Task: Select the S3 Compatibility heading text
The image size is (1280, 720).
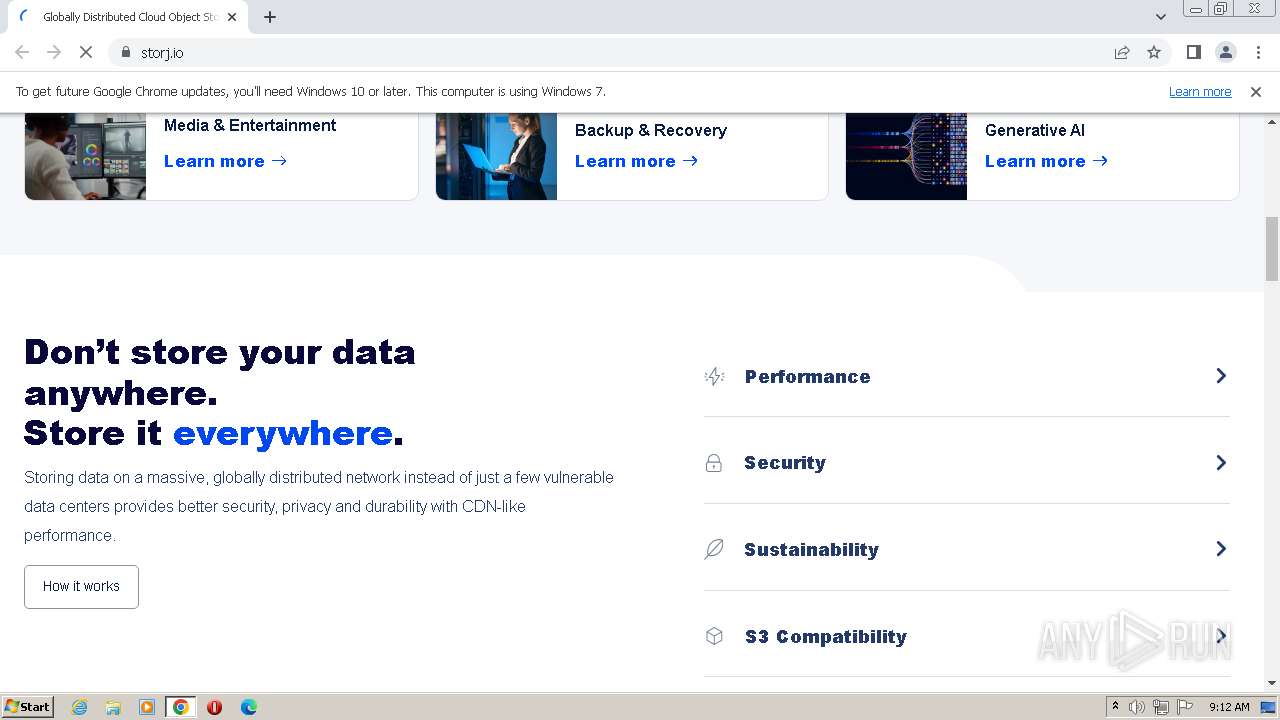Action: (826, 637)
